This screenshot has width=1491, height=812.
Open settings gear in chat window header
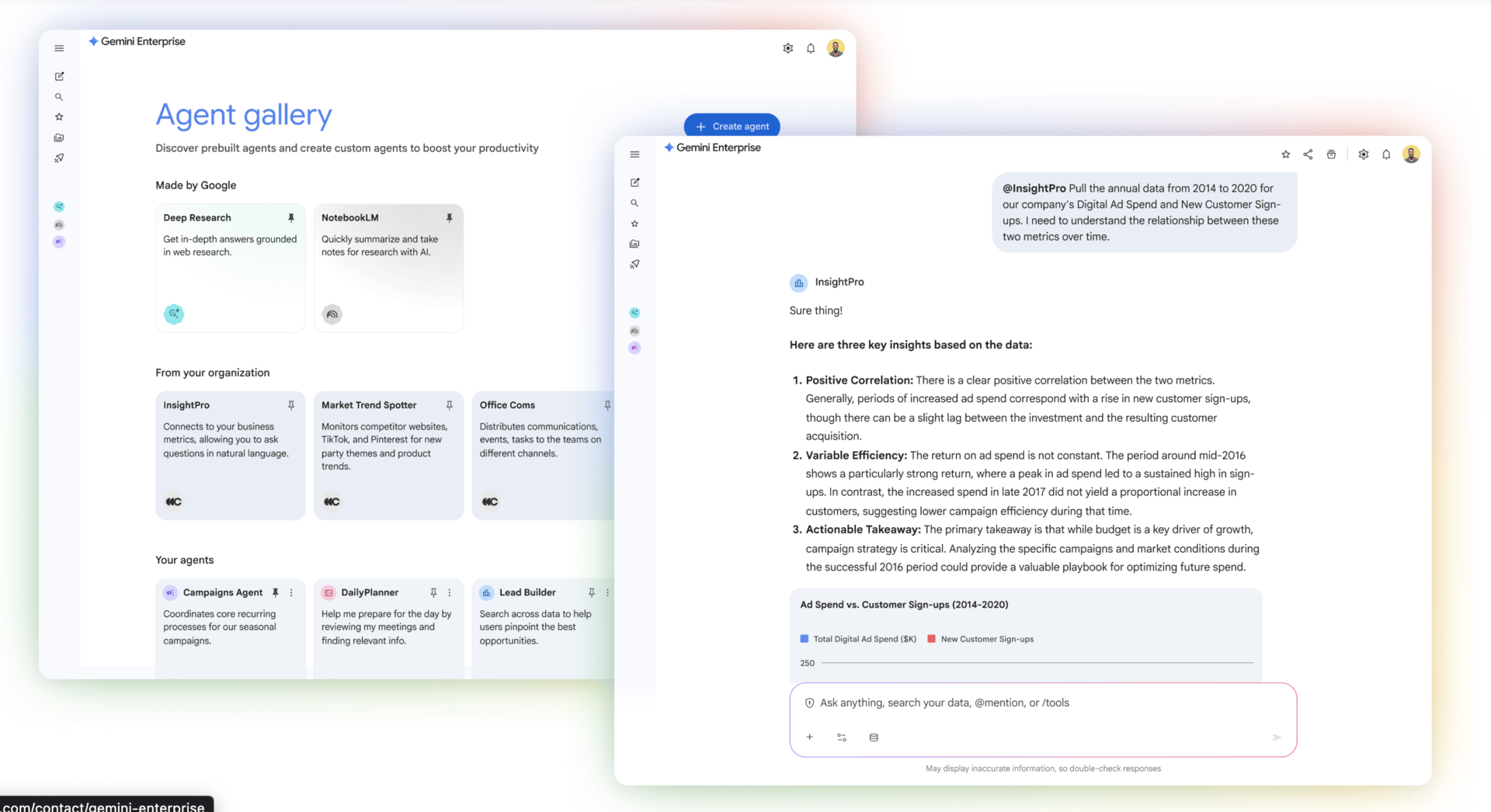(1363, 154)
